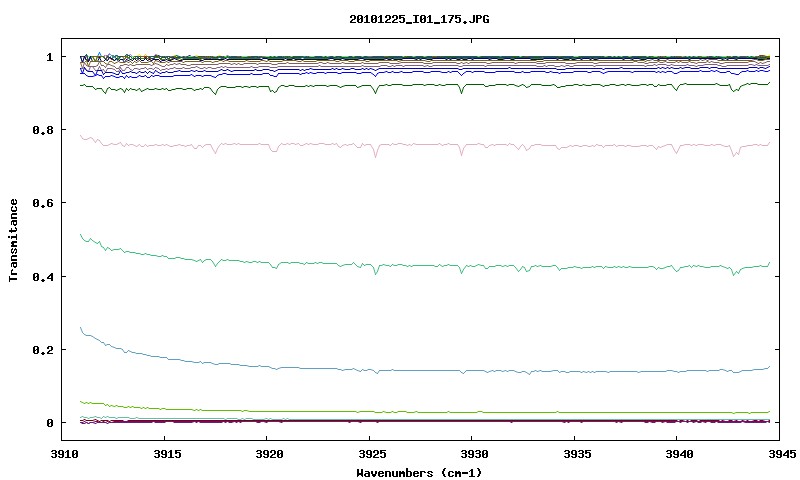Viewport: 800px width, 480px height.
Task: Click the x-axis tick label 3925
Action: click(372, 454)
